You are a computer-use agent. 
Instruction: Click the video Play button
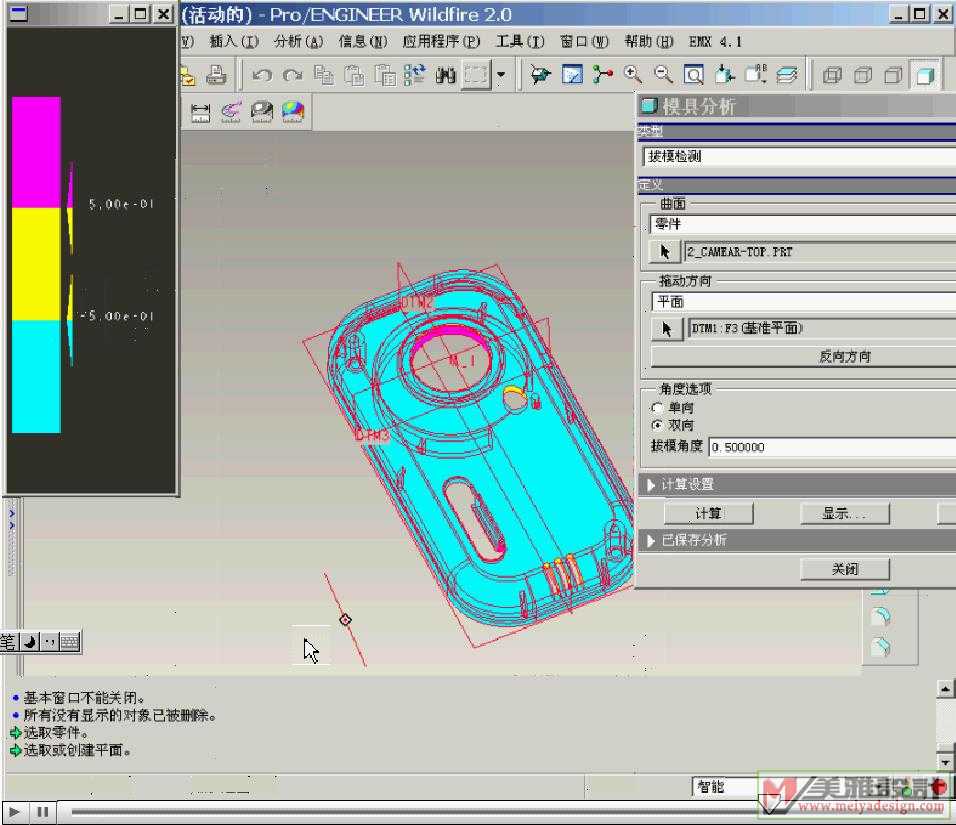point(15,812)
